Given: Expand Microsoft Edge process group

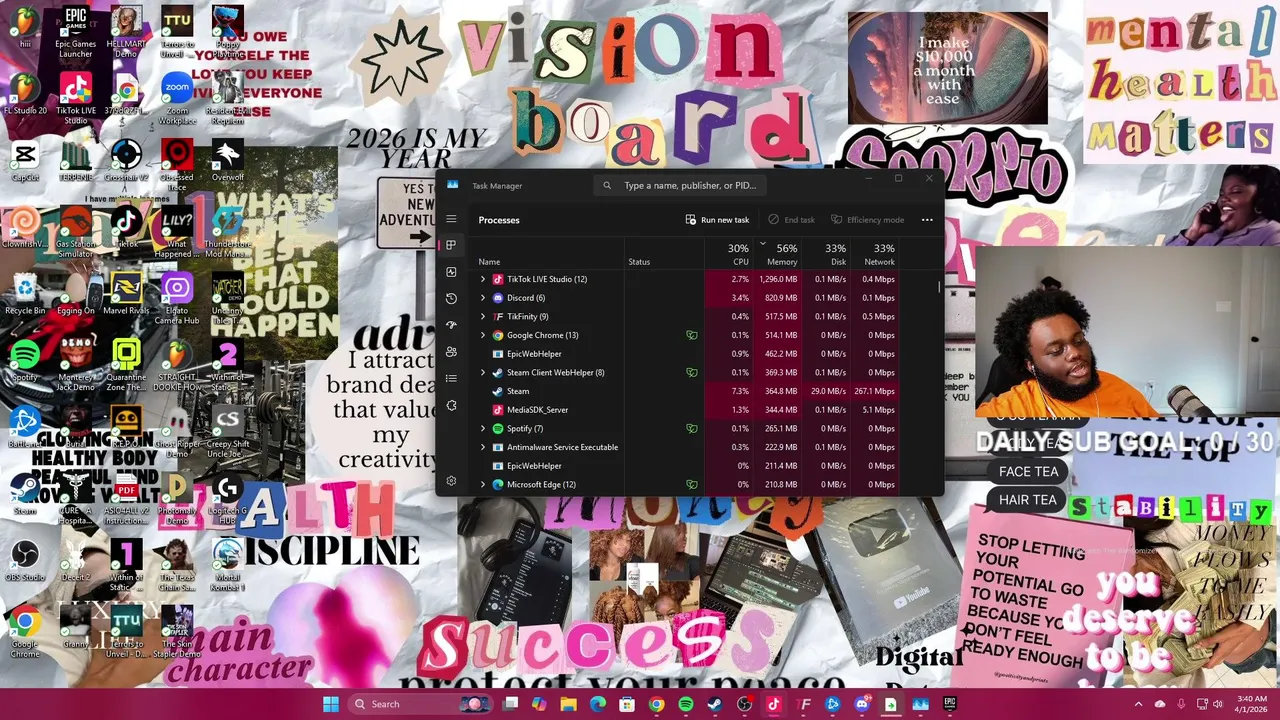Looking at the screenshot, I should tap(483, 484).
